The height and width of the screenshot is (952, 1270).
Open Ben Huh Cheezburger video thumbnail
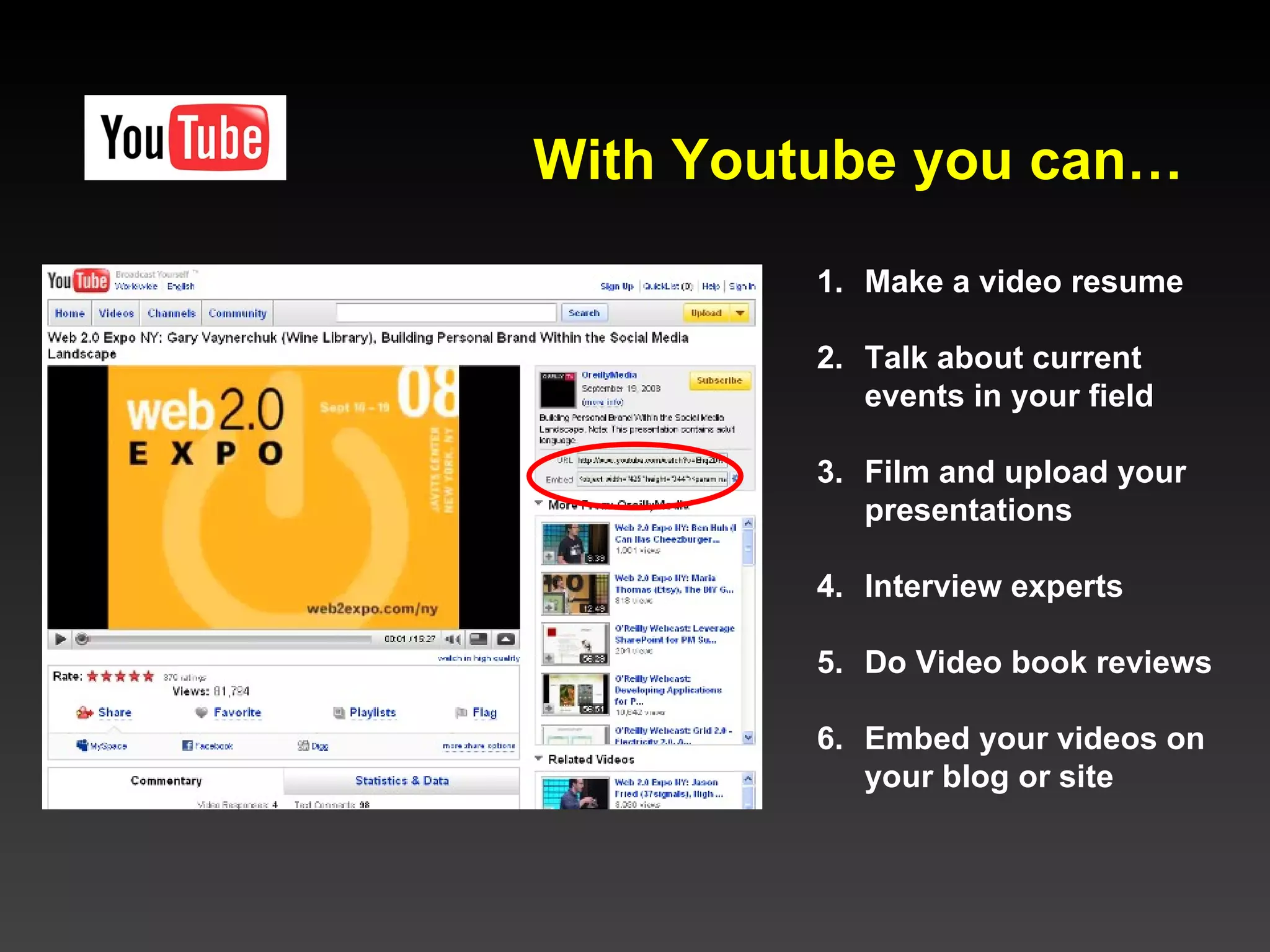(x=575, y=544)
